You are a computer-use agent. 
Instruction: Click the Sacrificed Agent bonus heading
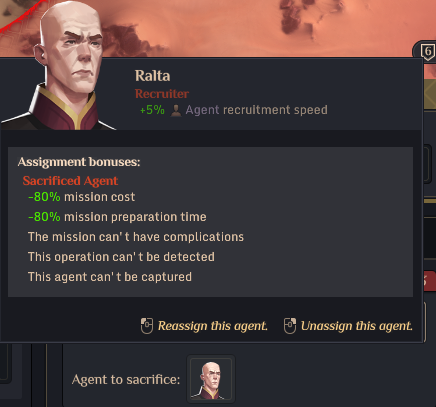(x=70, y=181)
